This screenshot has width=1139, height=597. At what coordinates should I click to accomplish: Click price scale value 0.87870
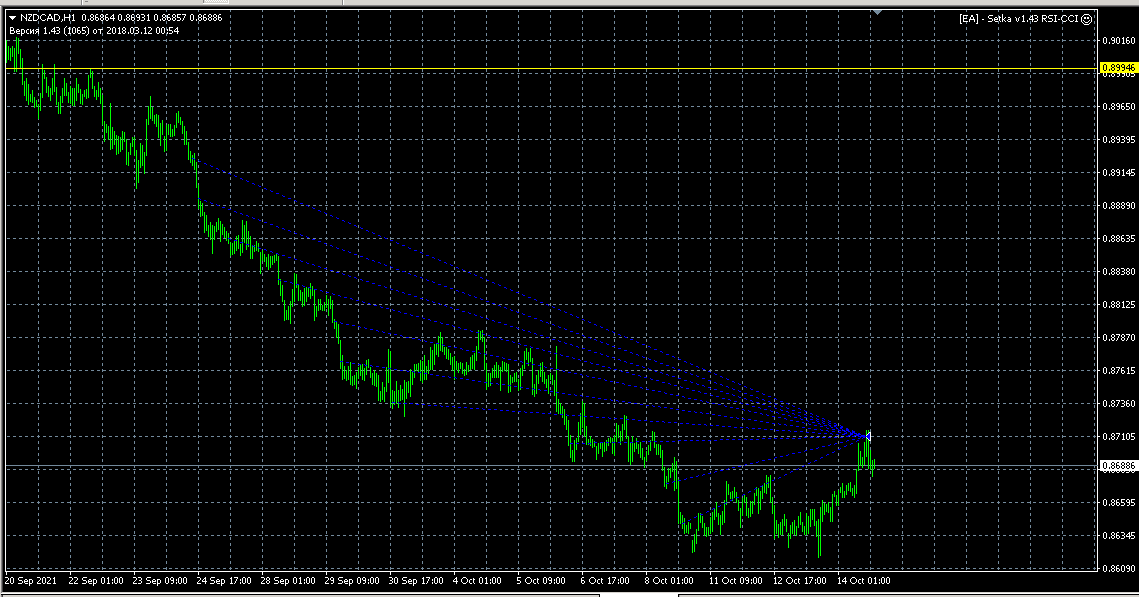click(x=1119, y=338)
